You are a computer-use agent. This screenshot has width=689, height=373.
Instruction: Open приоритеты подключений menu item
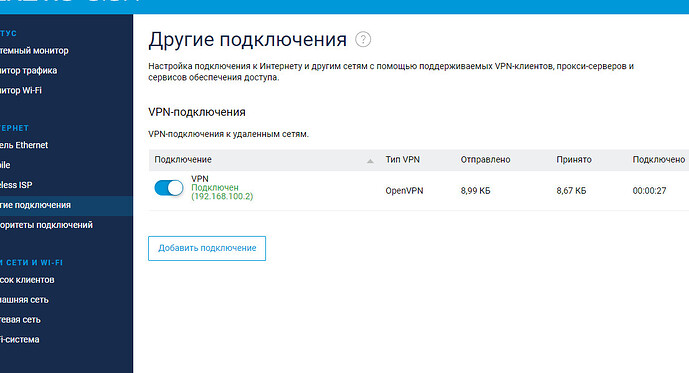[47, 225]
